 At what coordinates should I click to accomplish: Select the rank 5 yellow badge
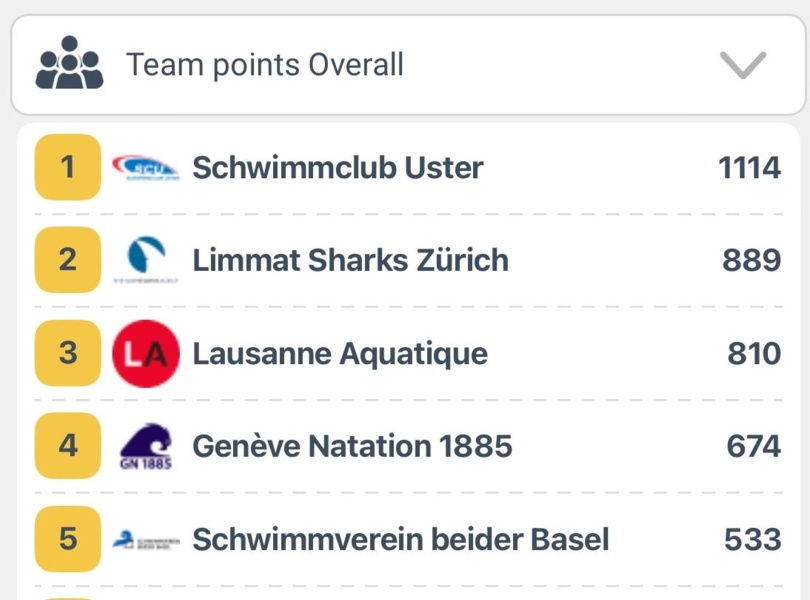pyautogui.click(x=68, y=539)
